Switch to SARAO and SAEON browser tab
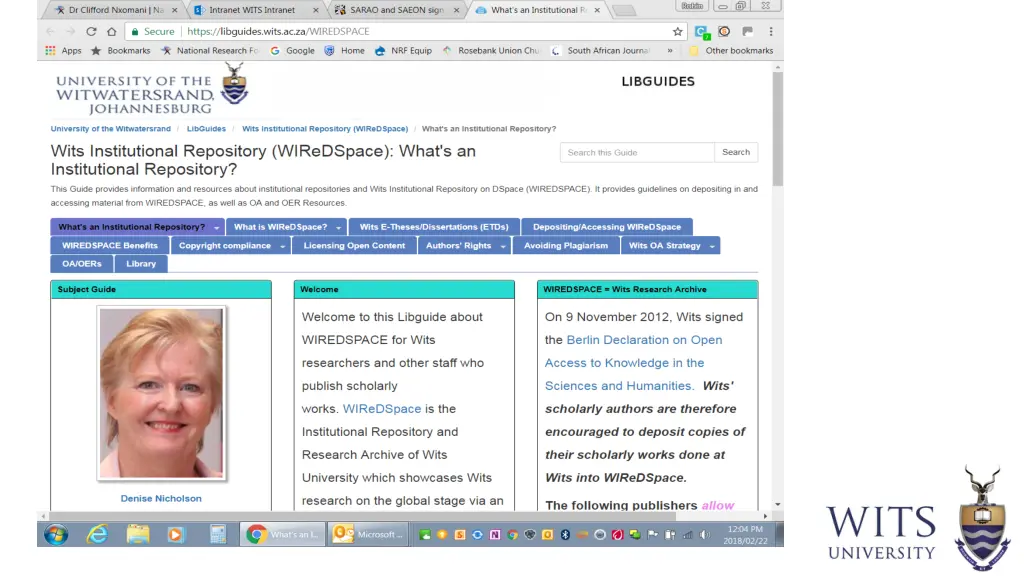Image resolution: width=1024 pixels, height=576 pixels. 396,10
